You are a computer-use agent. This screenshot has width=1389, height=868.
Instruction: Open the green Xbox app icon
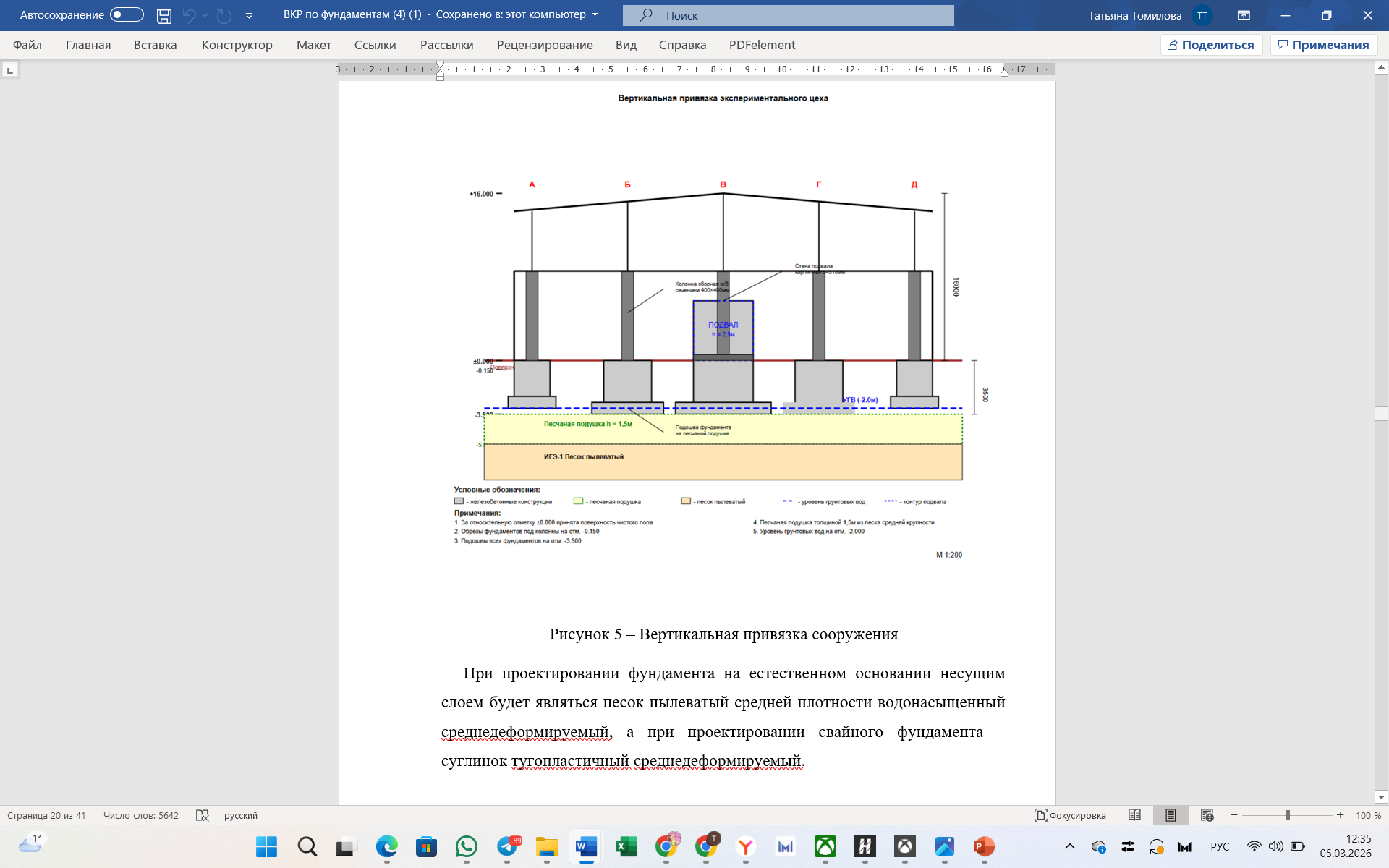pyautogui.click(x=825, y=846)
